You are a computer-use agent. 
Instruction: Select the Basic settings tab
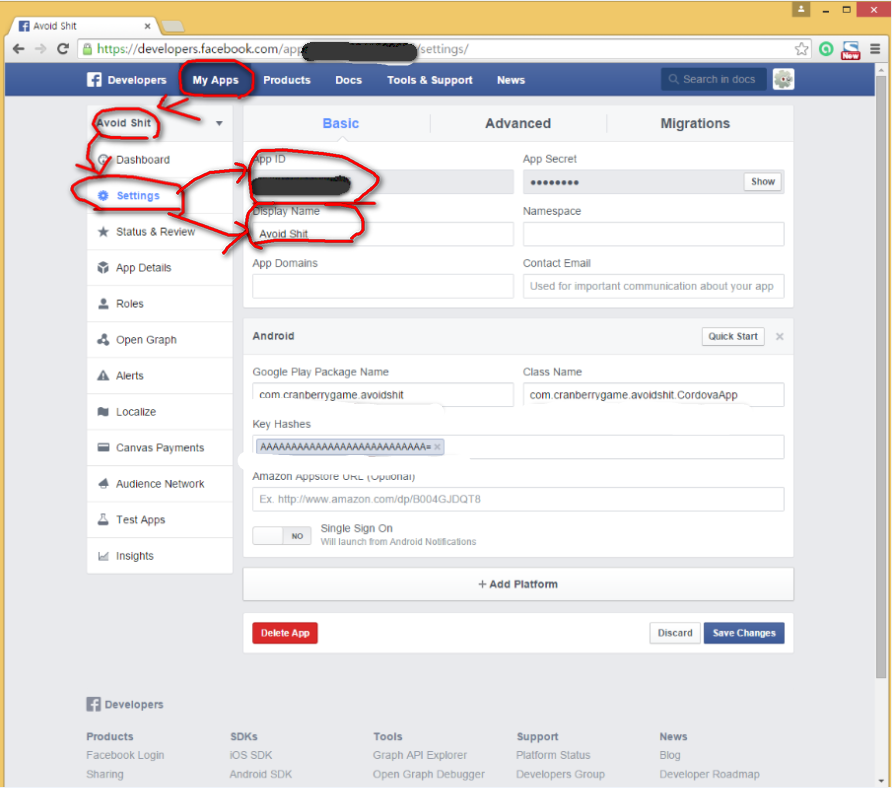click(x=340, y=123)
